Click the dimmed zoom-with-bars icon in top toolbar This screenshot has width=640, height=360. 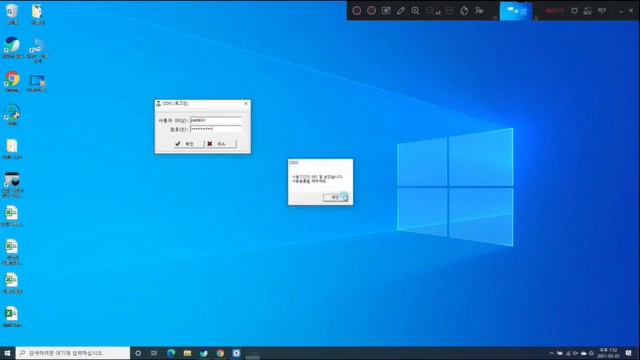[433, 11]
